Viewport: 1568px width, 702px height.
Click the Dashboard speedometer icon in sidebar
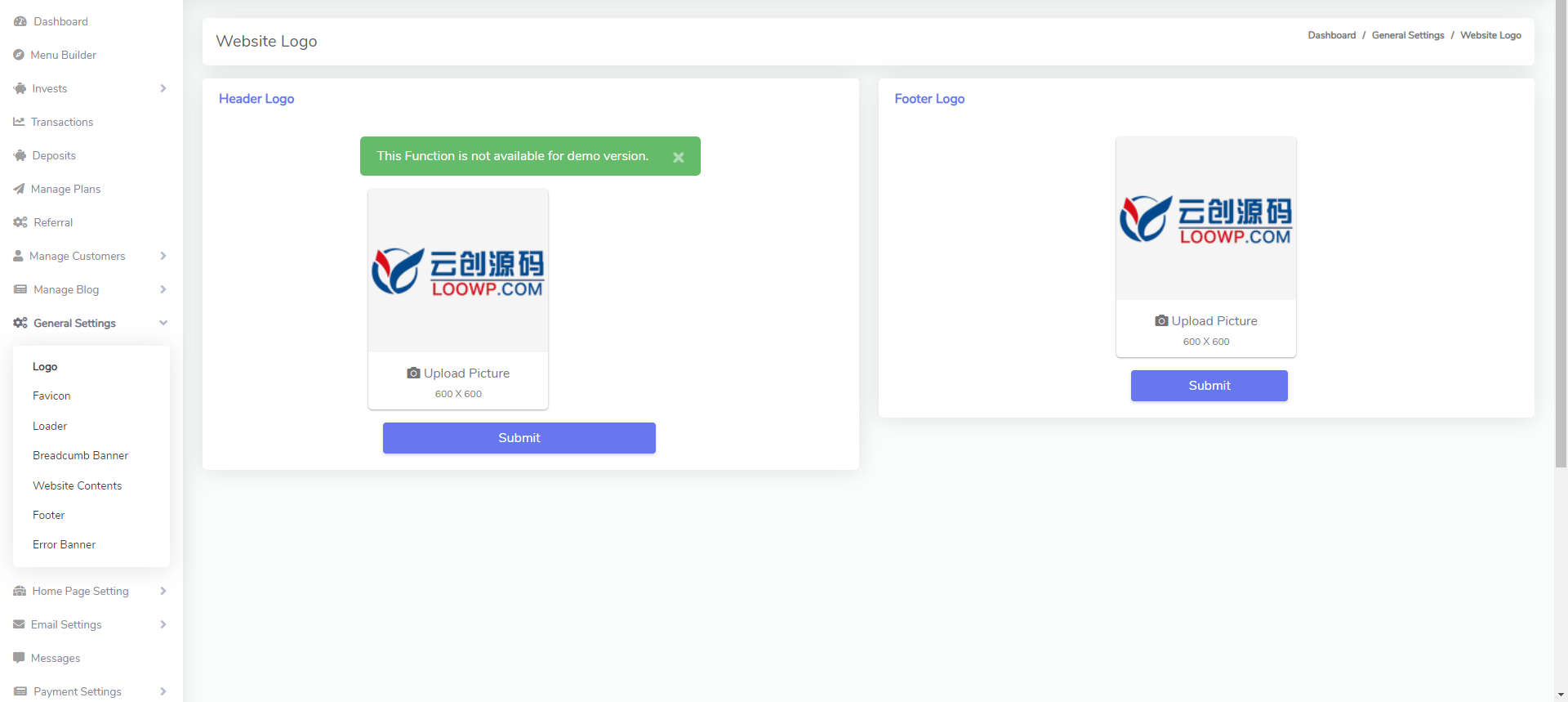coord(20,21)
